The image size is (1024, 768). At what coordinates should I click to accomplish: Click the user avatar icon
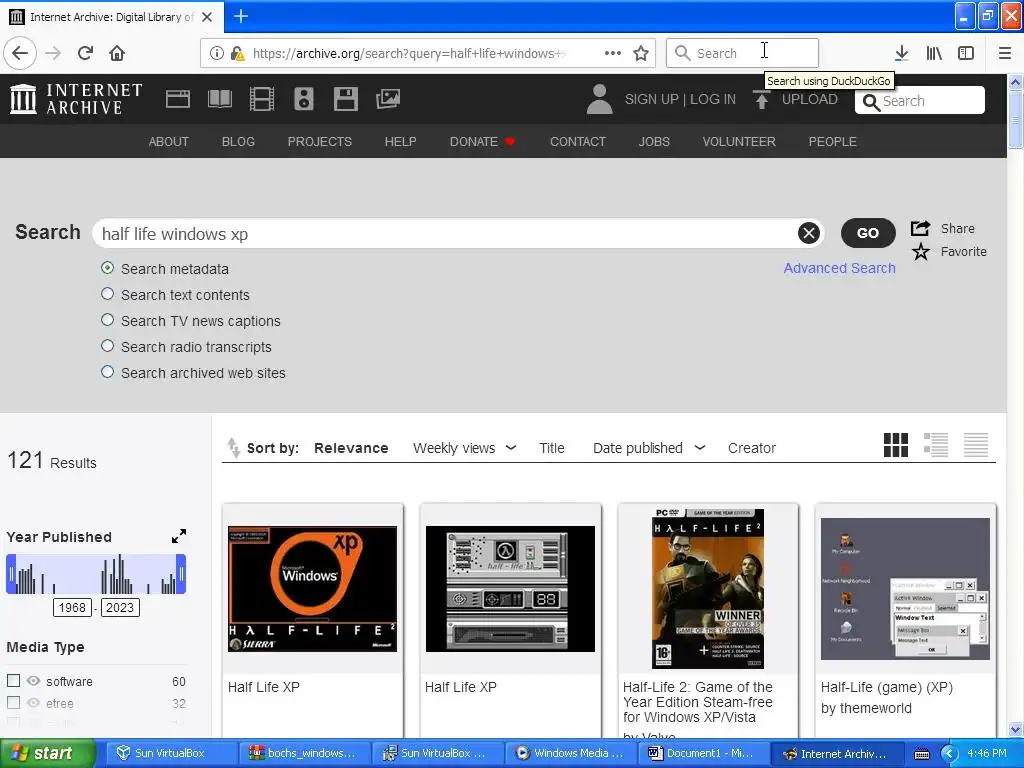point(599,99)
